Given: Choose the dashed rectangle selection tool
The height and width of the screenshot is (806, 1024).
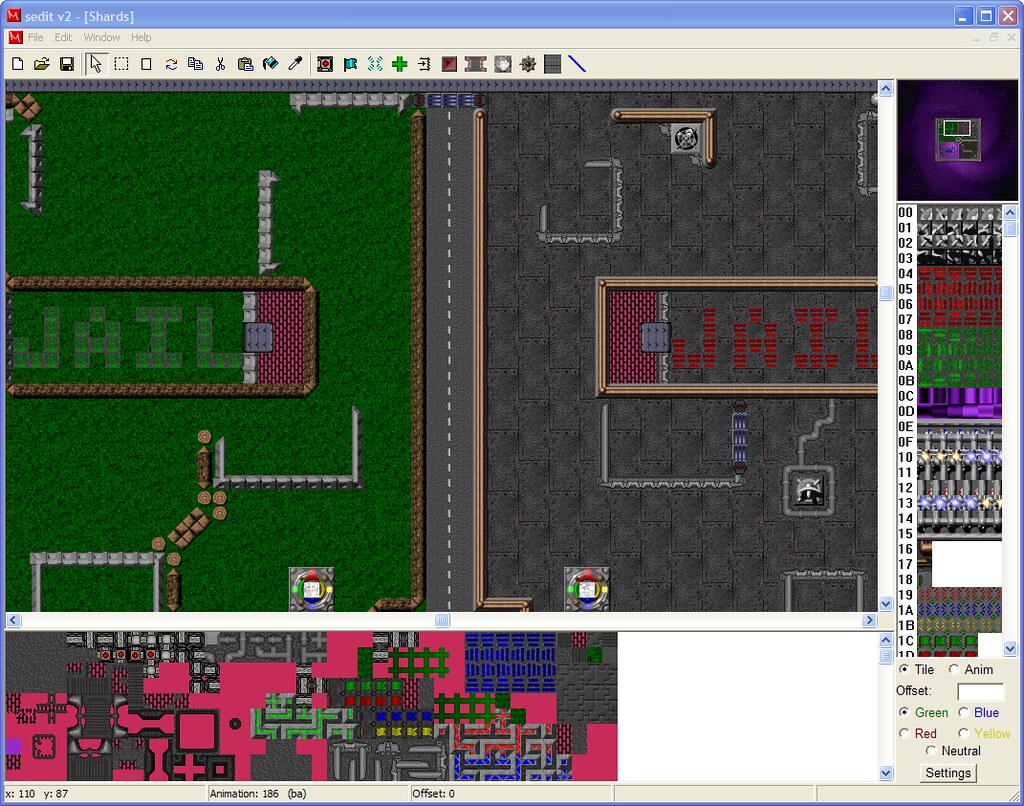Looking at the screenshot, I should [121, 64].
